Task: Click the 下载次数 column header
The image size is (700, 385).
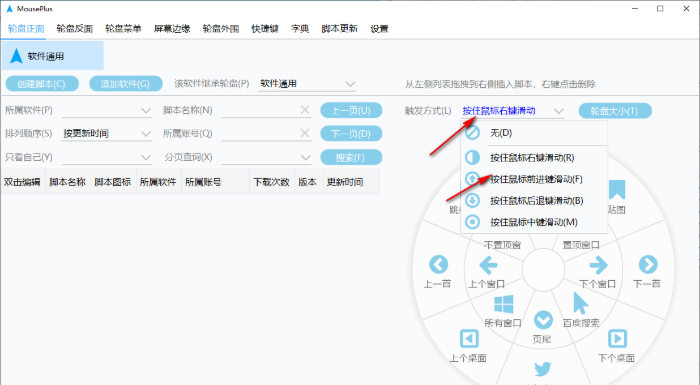Action: (x=272, y=182)
